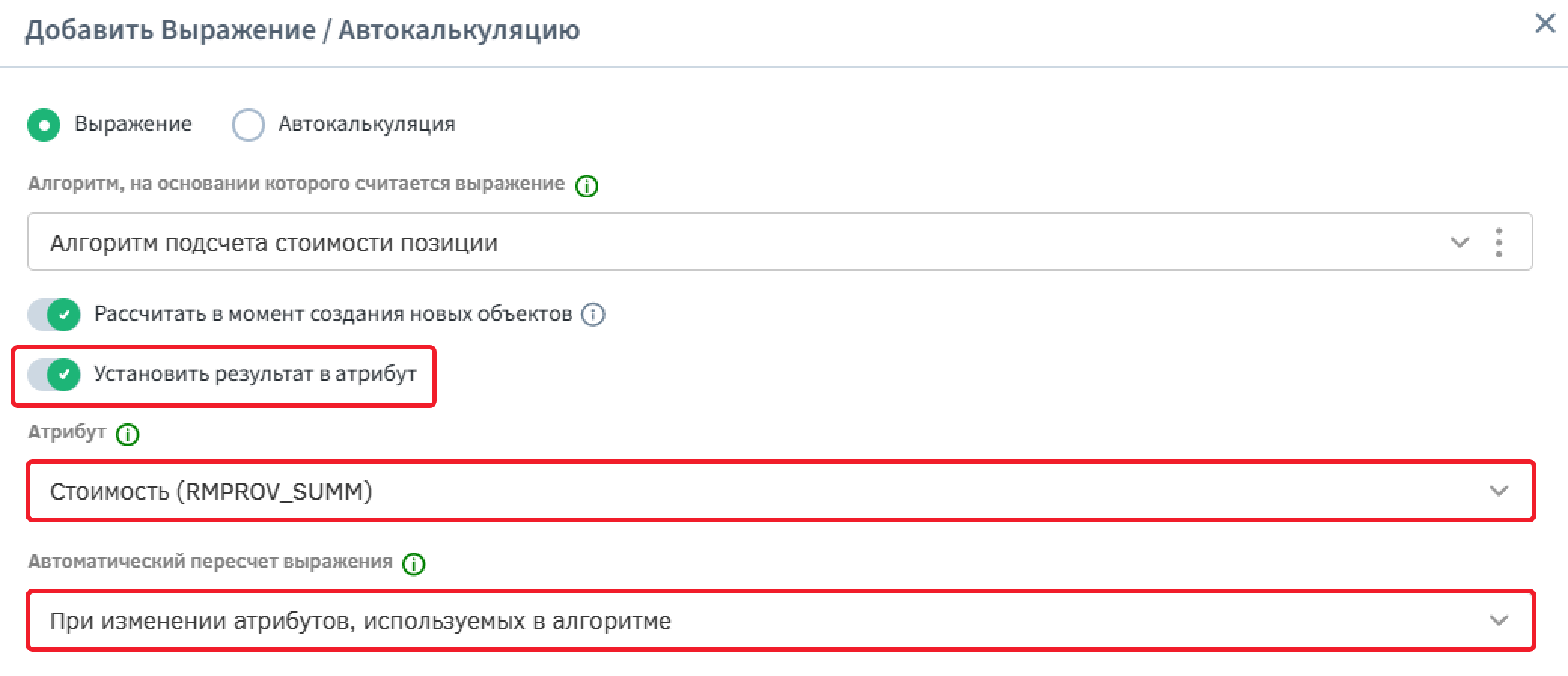Expand the algorithm dropdown chevron
1568x676 pixels.
tap(1460, 243)
